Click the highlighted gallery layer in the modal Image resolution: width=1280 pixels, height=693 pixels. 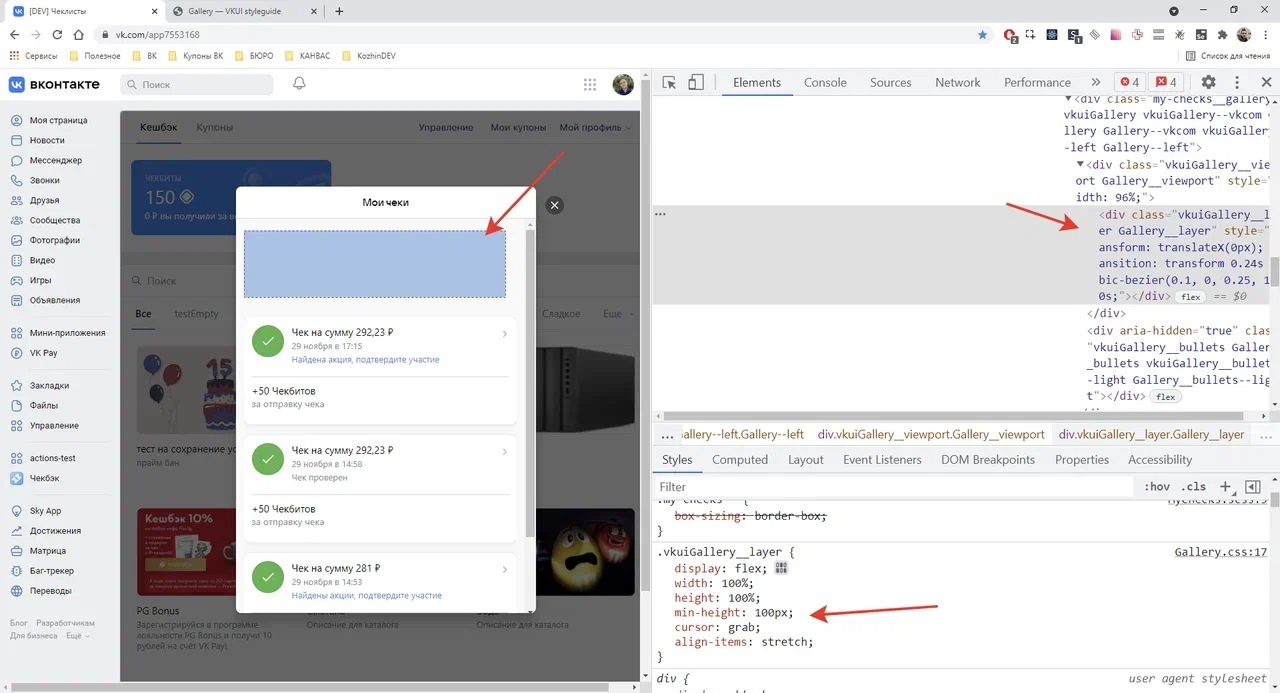click(375, 264)
